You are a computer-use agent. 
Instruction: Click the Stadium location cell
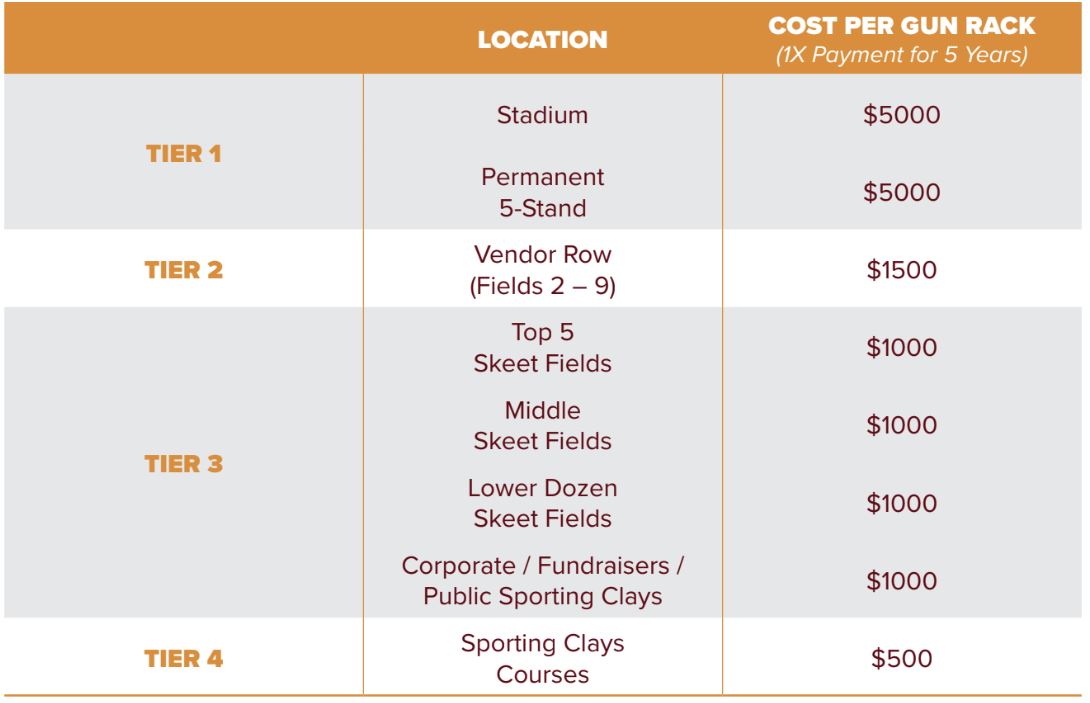pyautogui.click(x=542, y=115)
